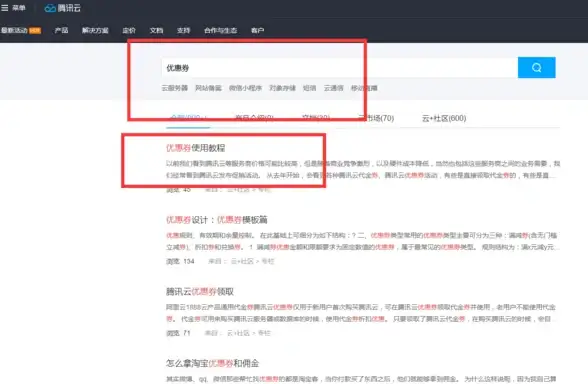Select the 移动直播 hot keyword

[x=364, y=88]
